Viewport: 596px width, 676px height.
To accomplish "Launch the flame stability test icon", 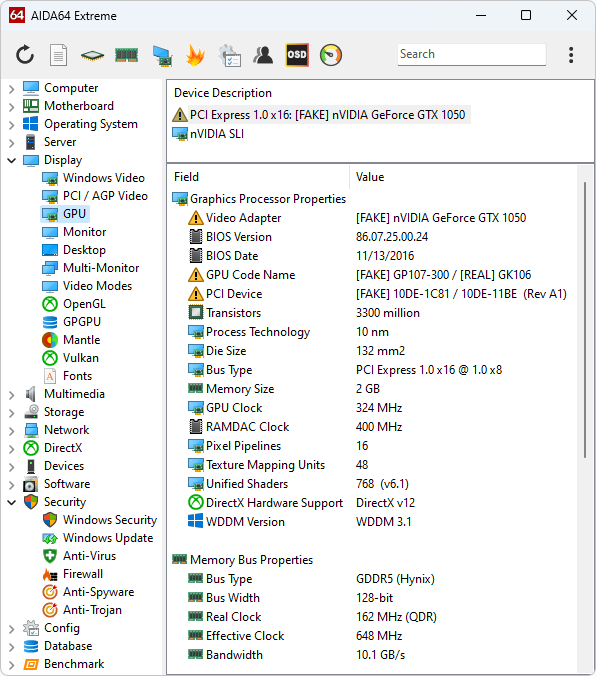I will [195, 55].
